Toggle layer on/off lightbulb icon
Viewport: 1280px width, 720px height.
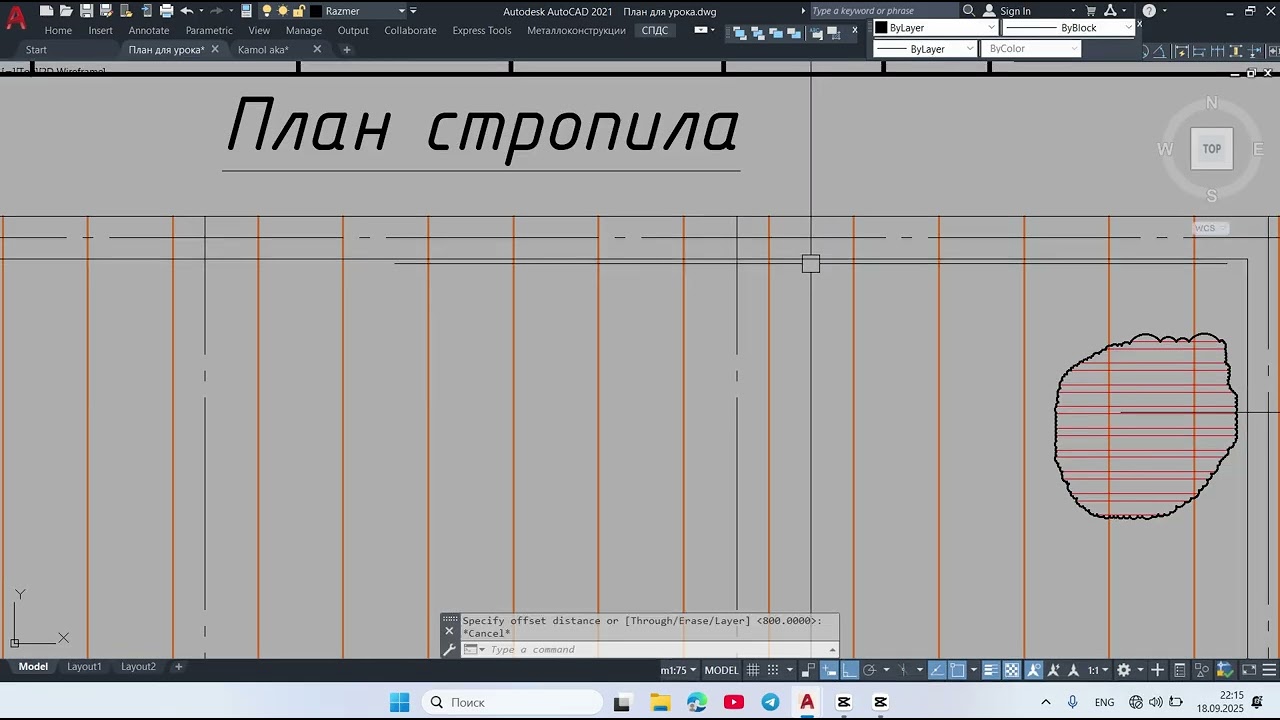pos(267,11)
